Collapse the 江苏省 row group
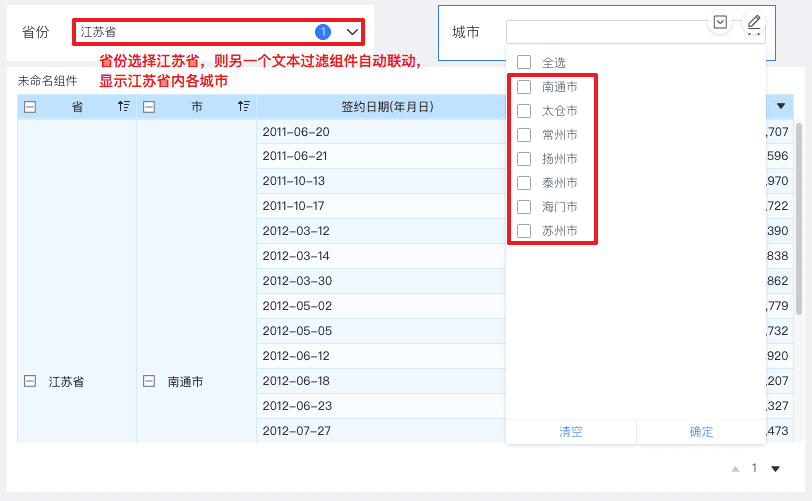The height and width of the screenshot is (501, 812). 30,381
